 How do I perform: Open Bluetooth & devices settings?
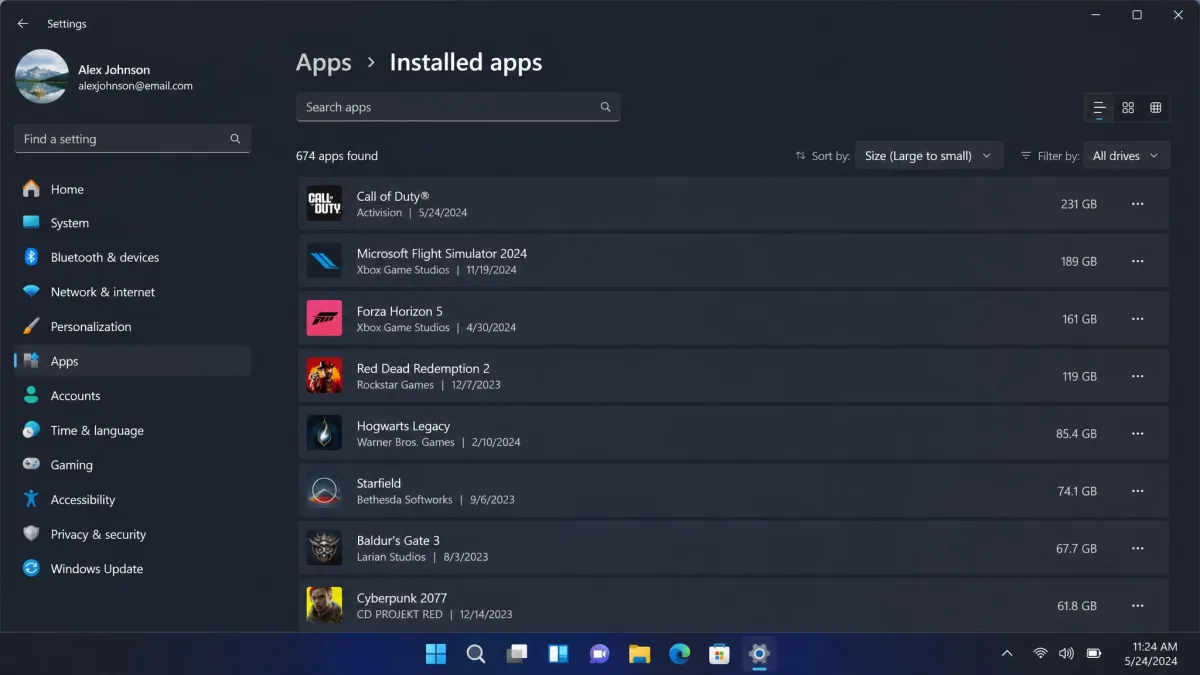[132, 257]
